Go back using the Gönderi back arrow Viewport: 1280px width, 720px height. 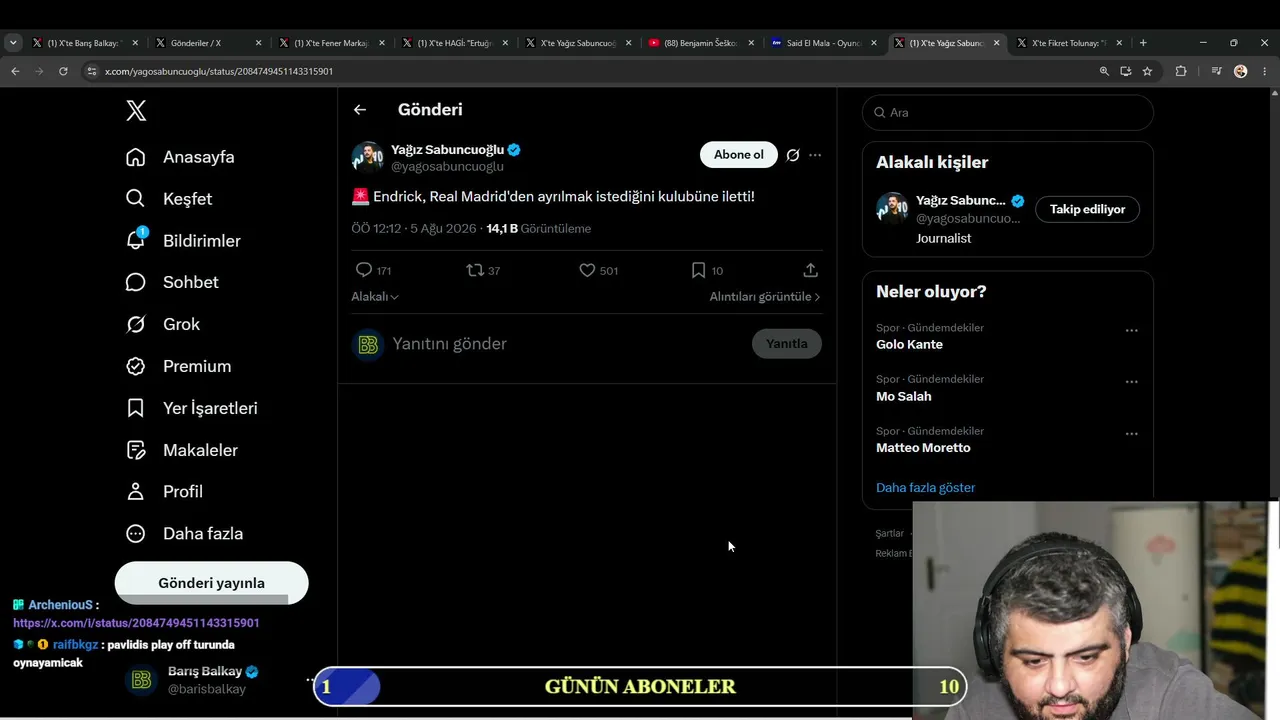click(x=360, y=110)
